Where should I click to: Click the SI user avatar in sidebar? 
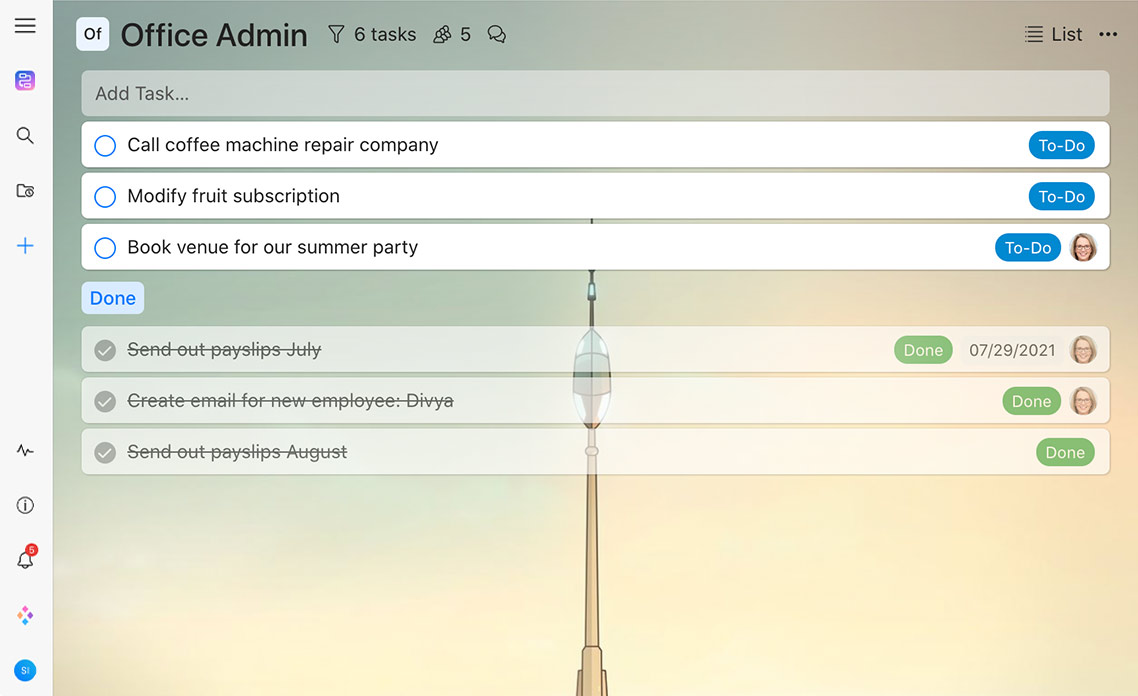click(25, 670)
